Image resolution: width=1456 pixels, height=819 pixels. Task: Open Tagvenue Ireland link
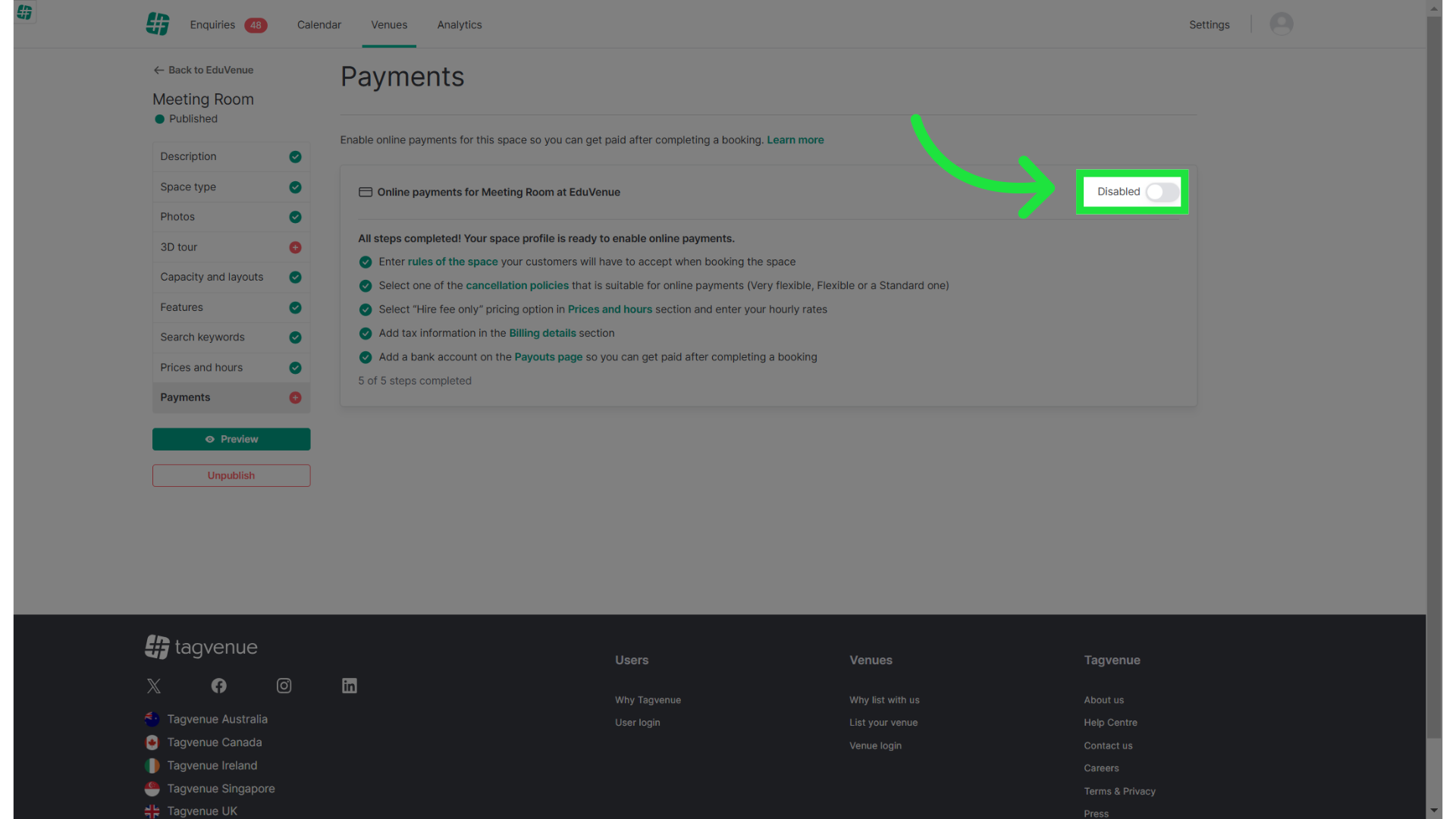[x=212, y=766]
